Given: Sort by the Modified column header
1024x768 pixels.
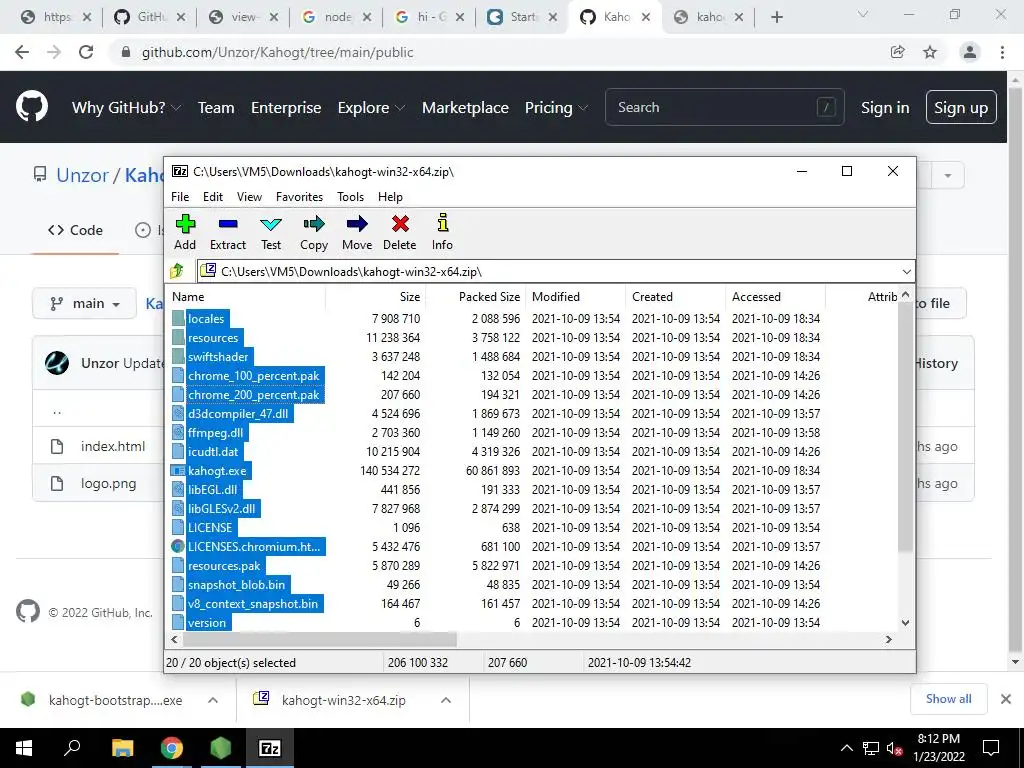Looking at the screenshot, I should 556,296.
